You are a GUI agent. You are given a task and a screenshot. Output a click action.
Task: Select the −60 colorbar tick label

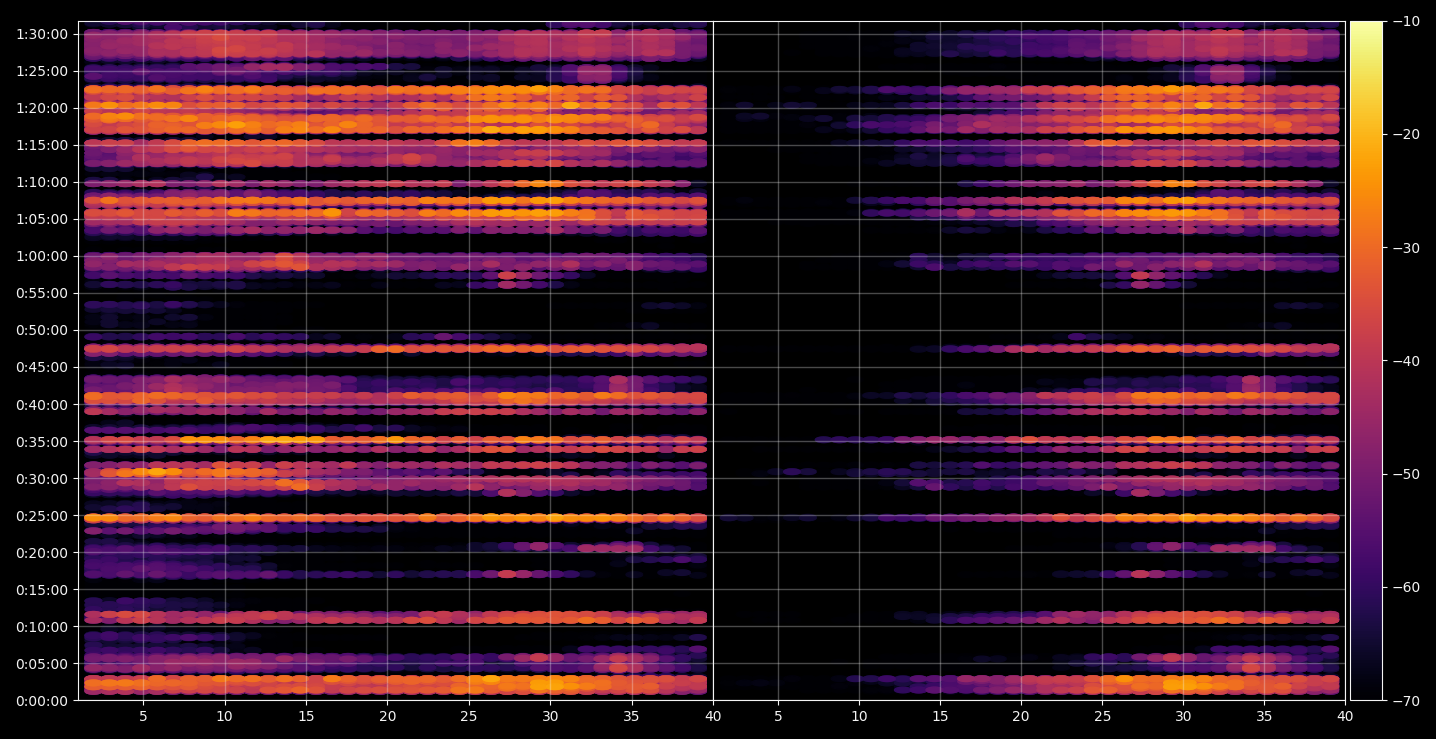coord(1406,587)
